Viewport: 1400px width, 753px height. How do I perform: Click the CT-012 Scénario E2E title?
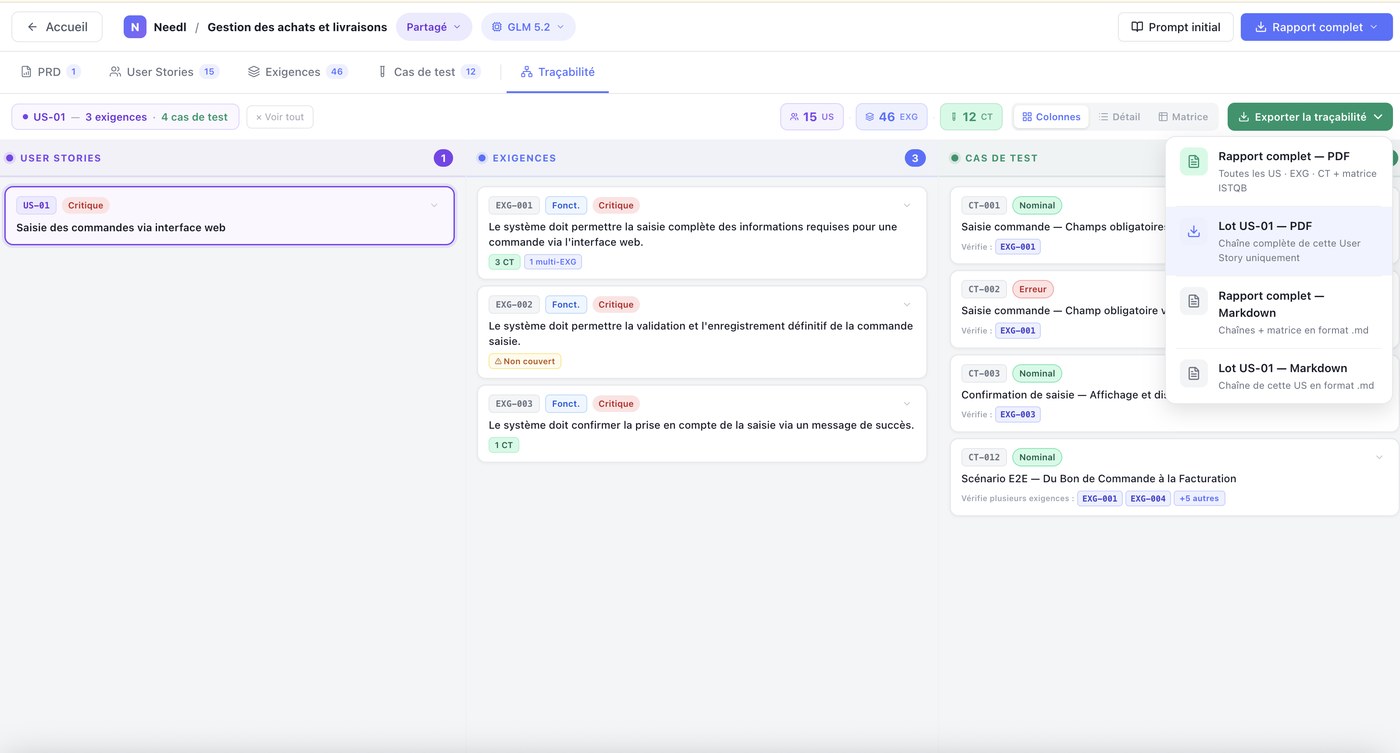(x=1099, y=478)
